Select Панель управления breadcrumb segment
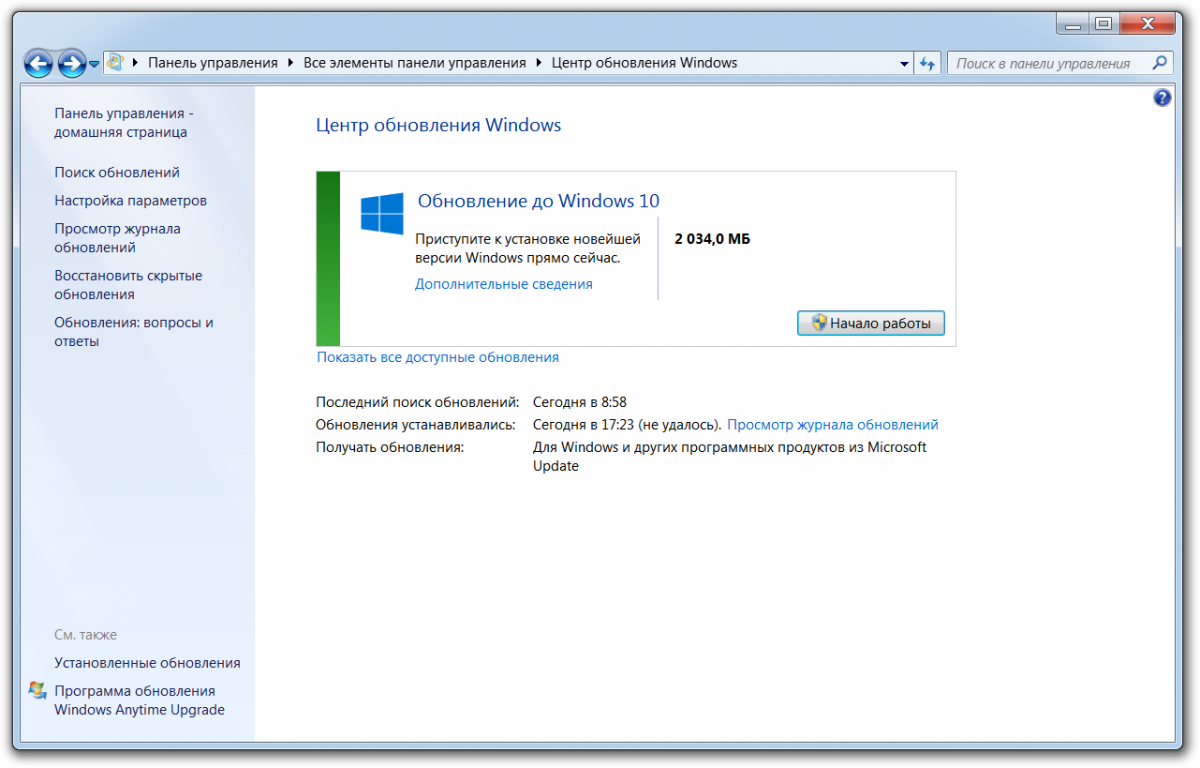Viewport: 1200px width, 768px height. click(x=213, y=63)
